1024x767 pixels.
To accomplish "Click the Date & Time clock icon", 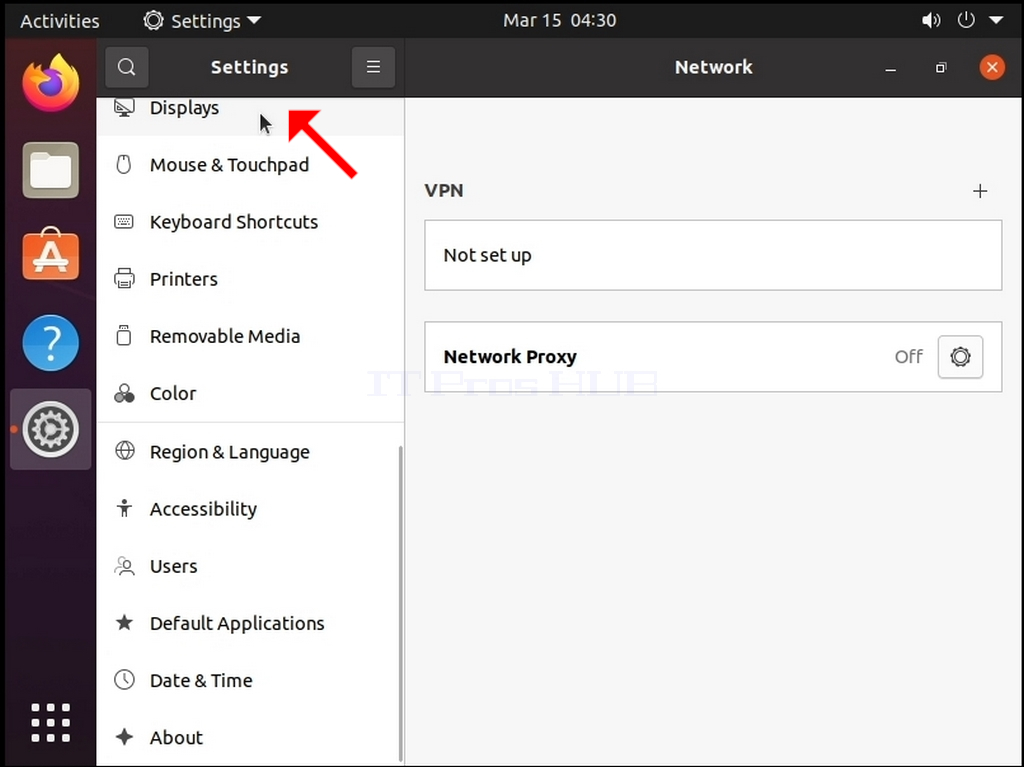I will (124, 680).
